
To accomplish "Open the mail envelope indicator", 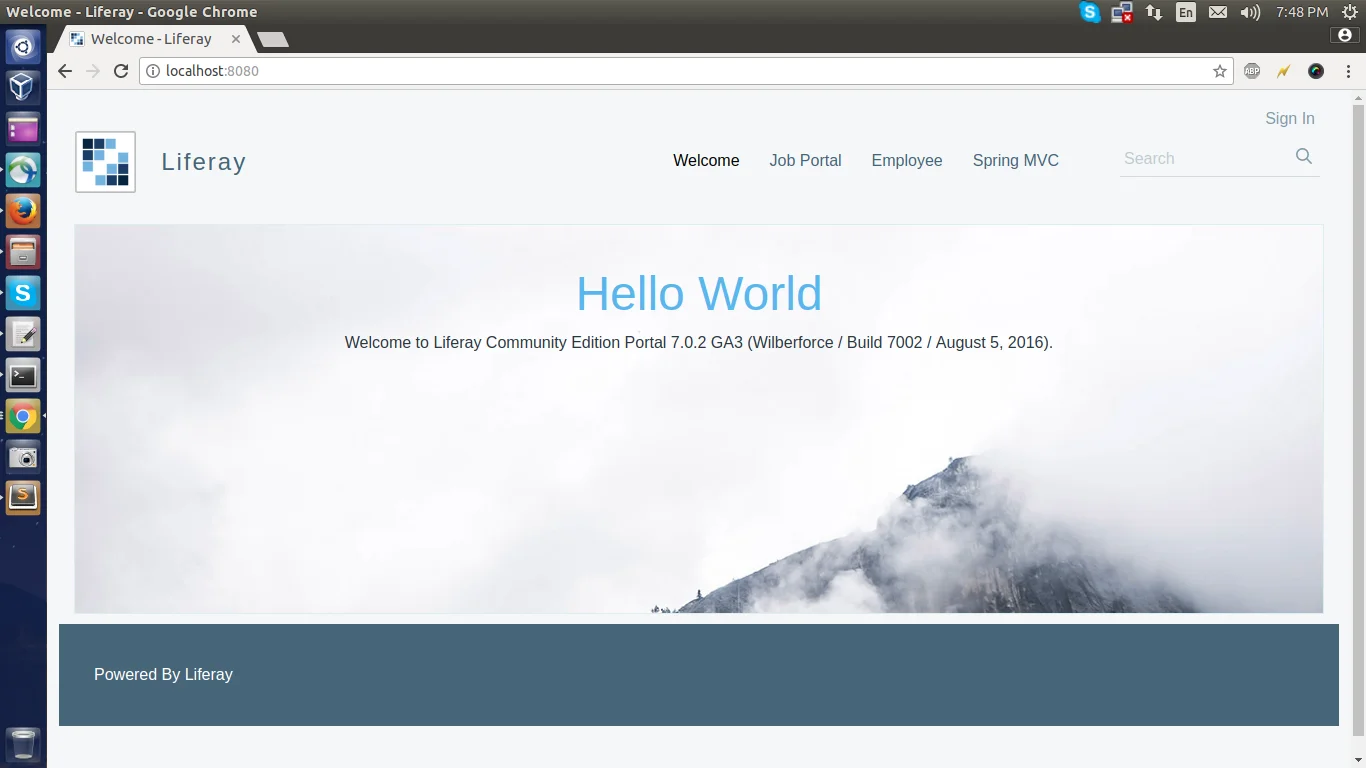I will pos(1217,12).
